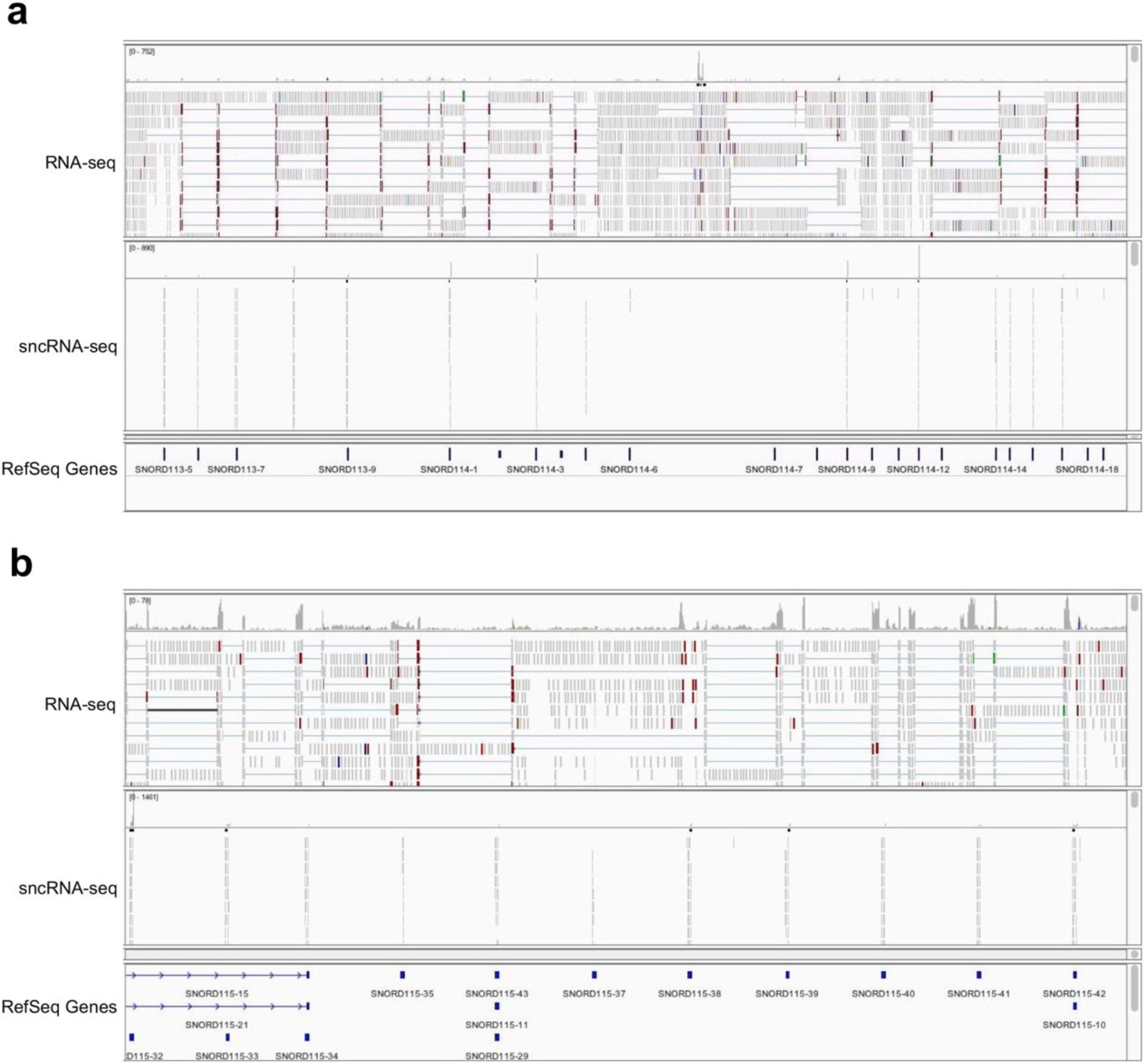1144x1064 pixels.
Task: Select the SNORD114-1 gene feature
Action: [x=449, y=454]
